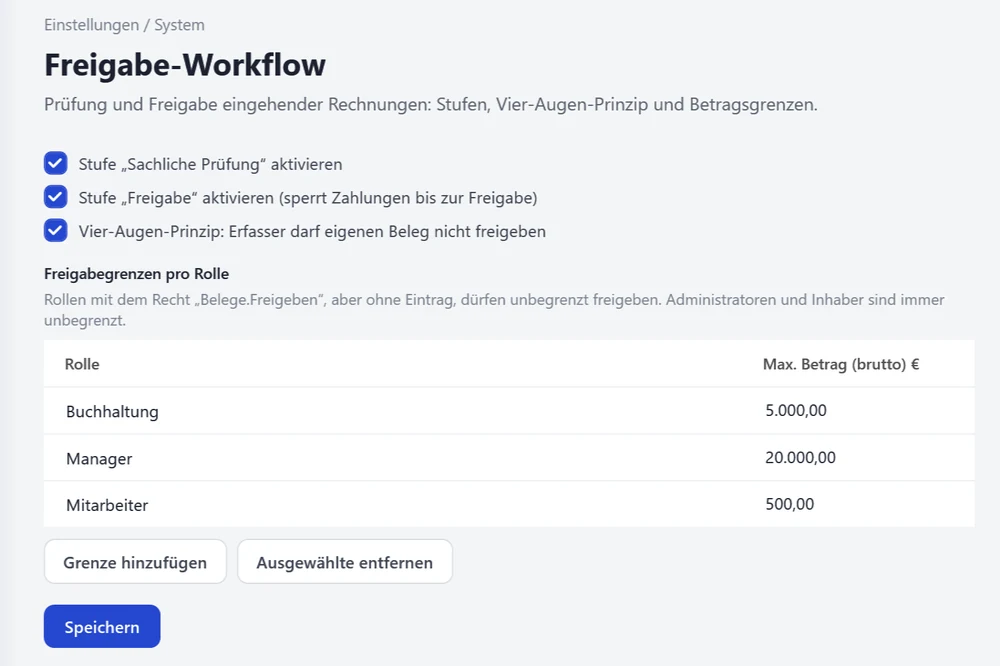Select the Buchhaltung role cell
The height and width of the screenshot is (666, 1000).
112,411
